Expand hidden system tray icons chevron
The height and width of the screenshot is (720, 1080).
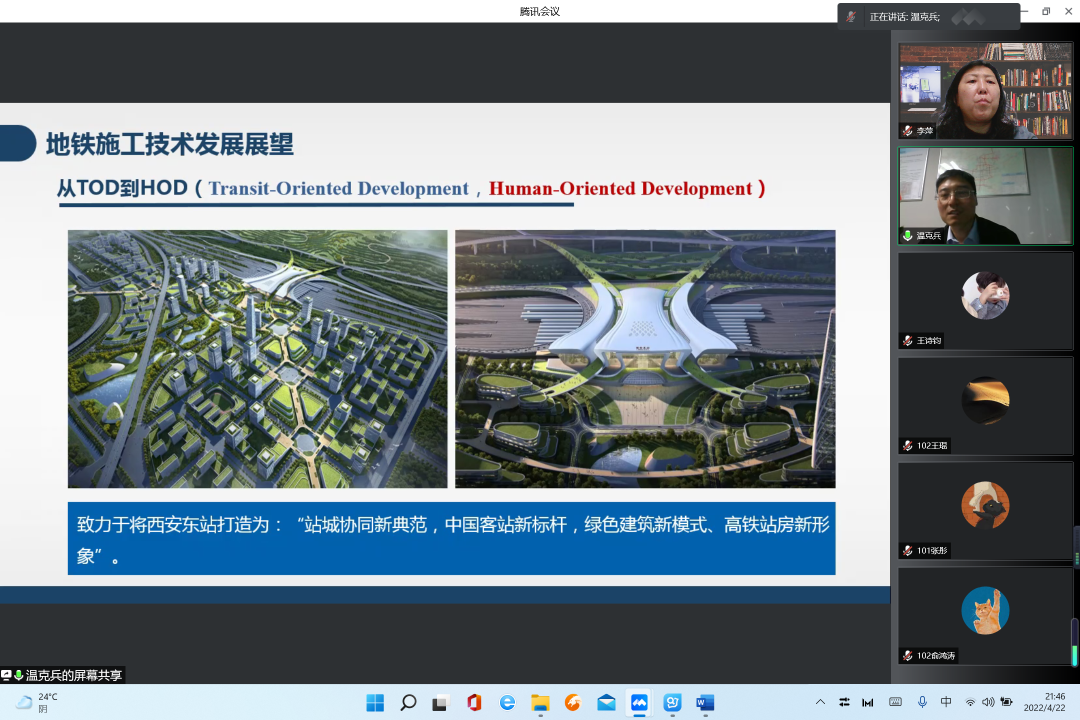tap(820, 702)
